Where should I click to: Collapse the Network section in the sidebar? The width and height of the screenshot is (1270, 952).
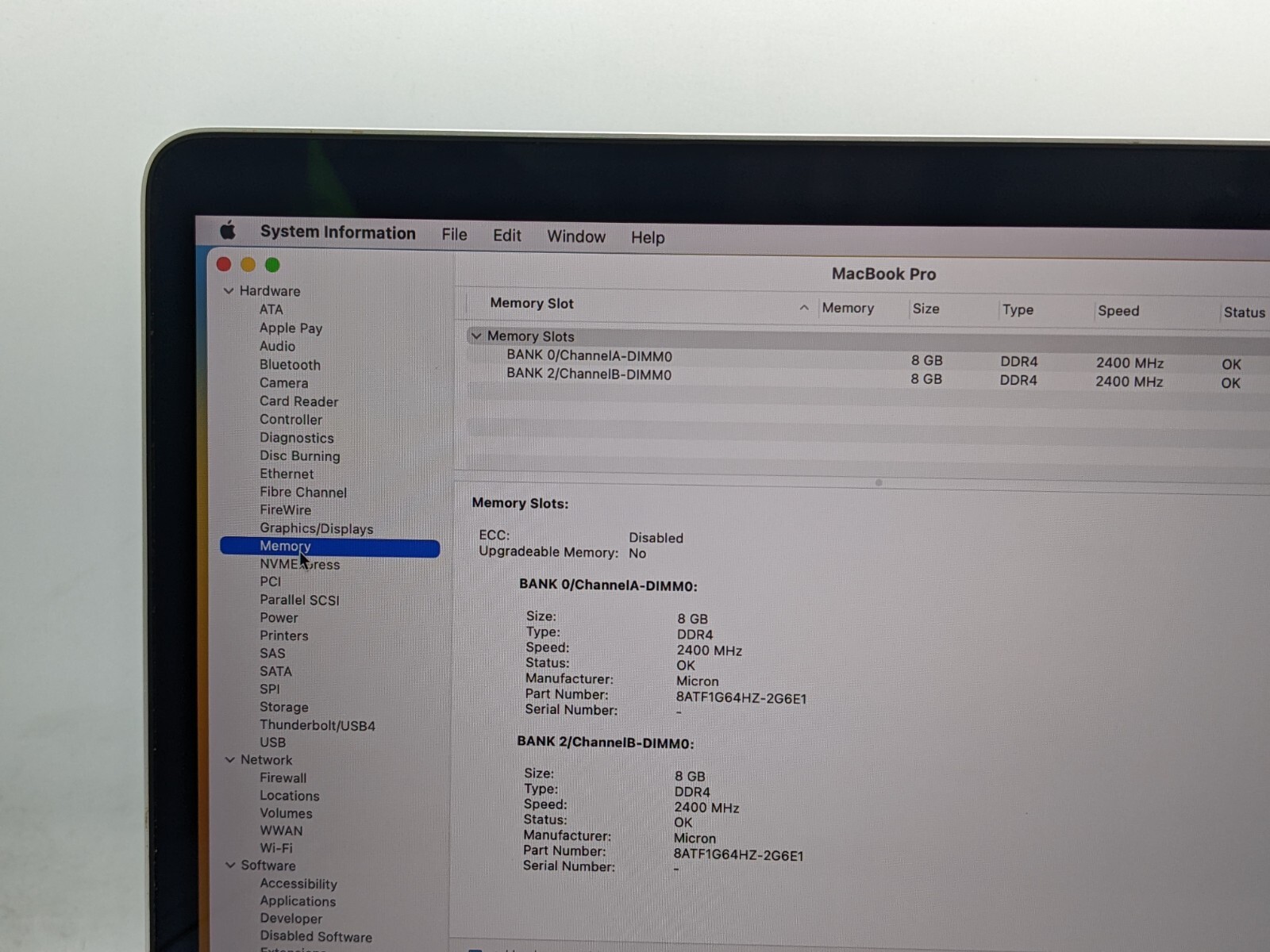coord(230,760)
